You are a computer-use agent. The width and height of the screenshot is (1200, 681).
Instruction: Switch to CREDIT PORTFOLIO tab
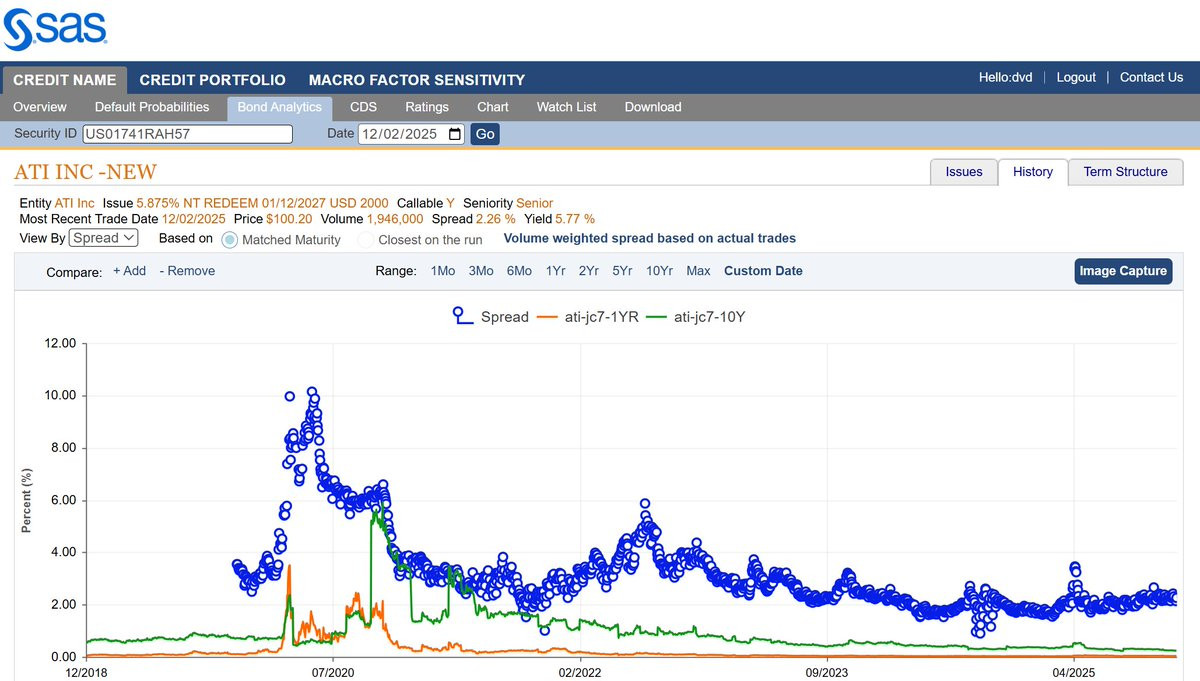click(x=212, y=80)
